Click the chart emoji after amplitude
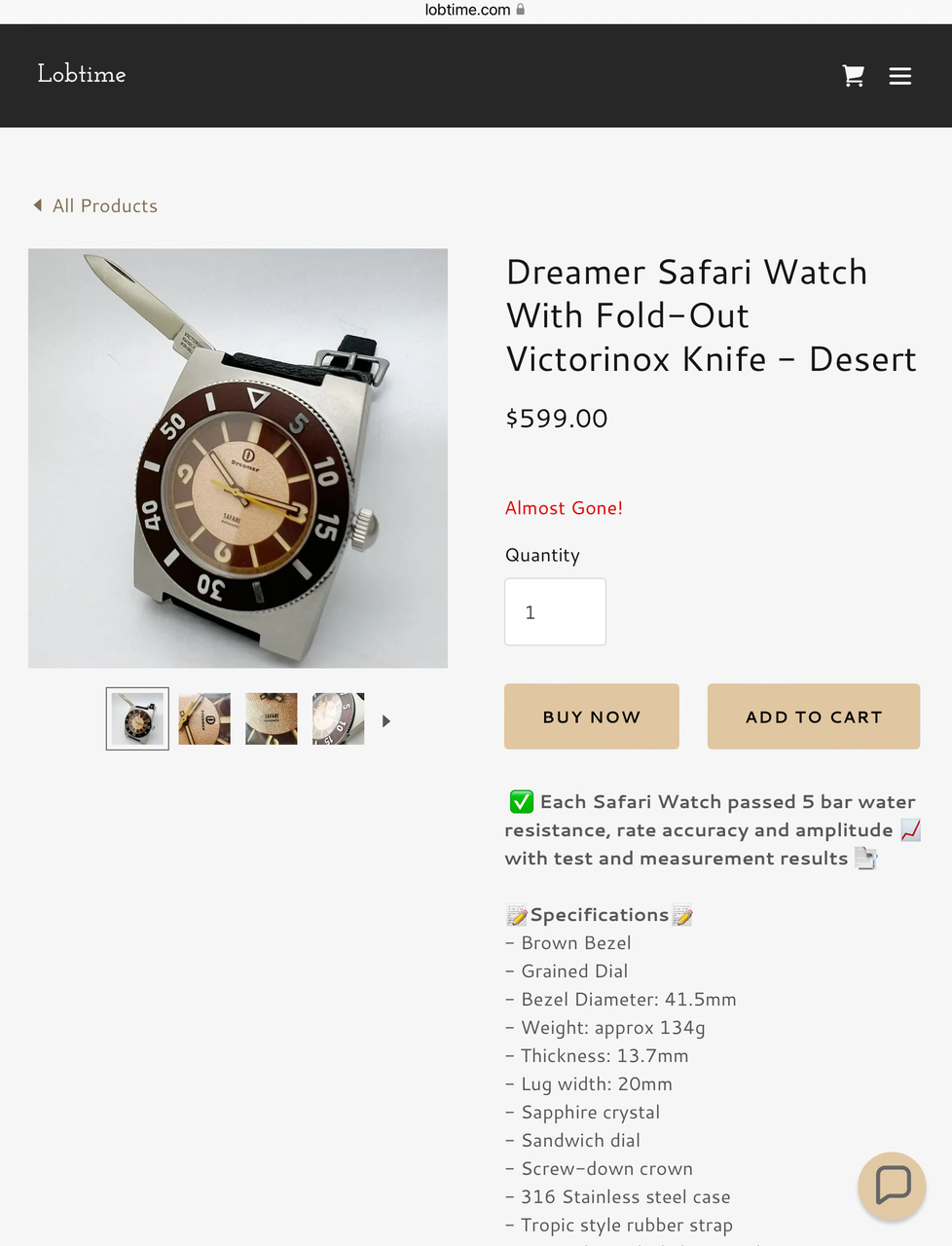The height and width of the screenshot is (1246, 952). [x=911, y=830]
